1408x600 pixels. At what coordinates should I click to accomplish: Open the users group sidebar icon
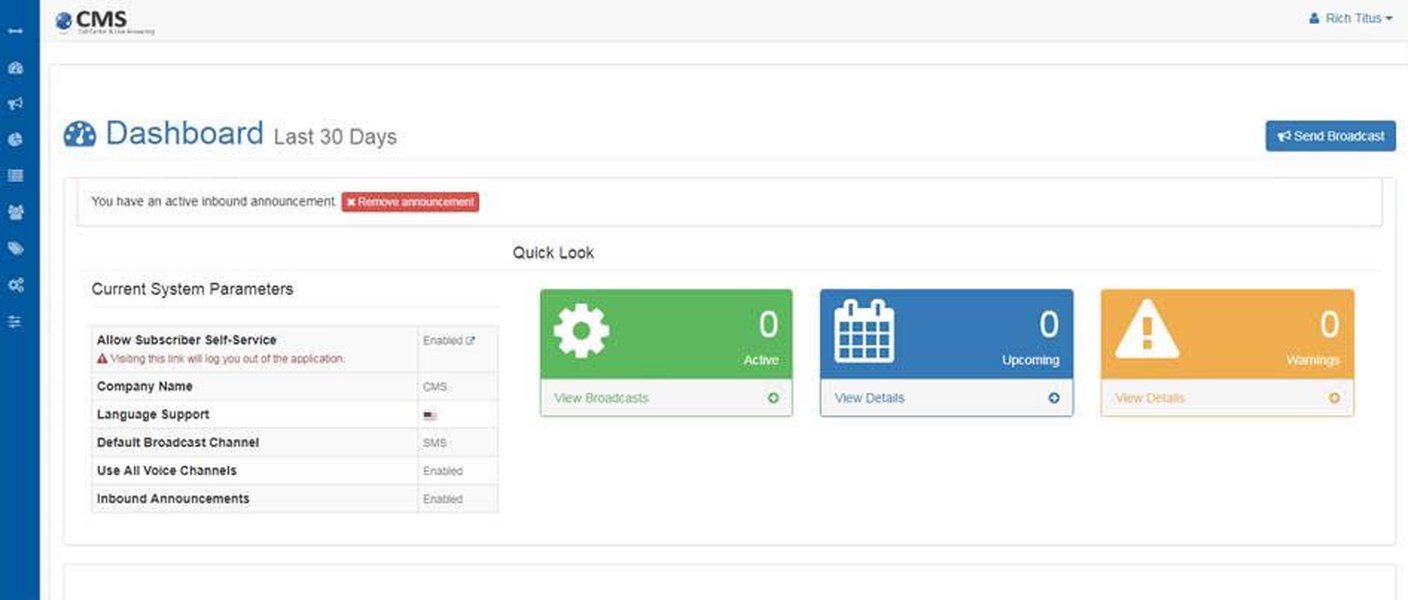click(15, 212)
